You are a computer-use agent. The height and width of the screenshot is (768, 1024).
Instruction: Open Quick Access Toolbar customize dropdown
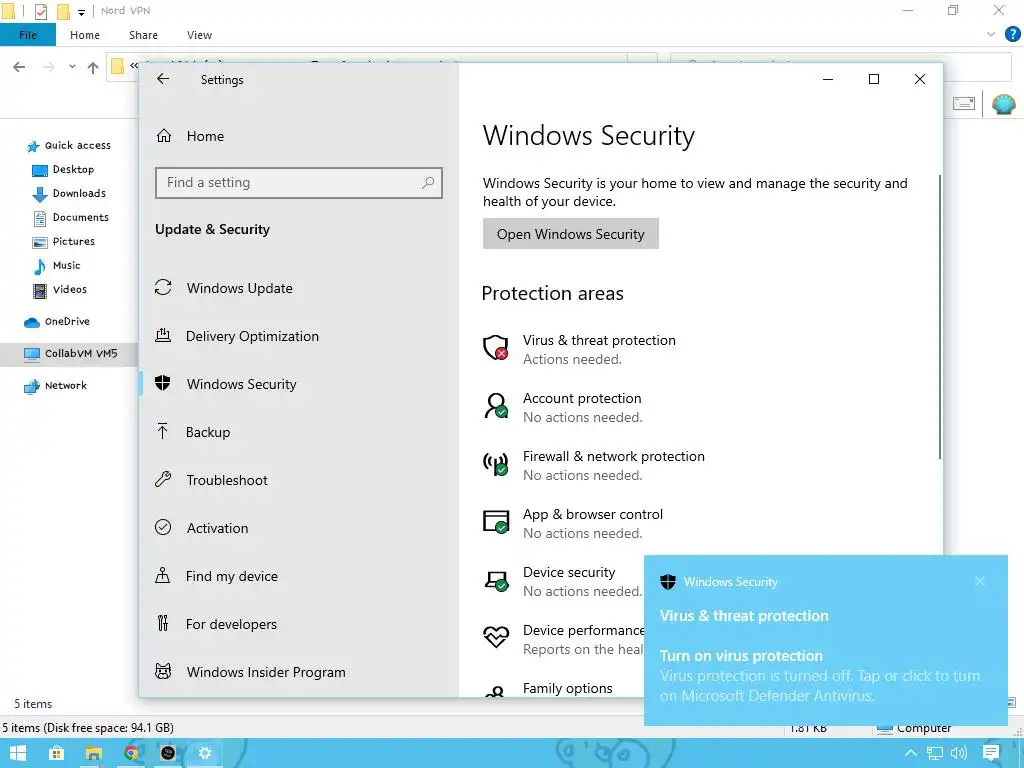(x=82, y=12)
